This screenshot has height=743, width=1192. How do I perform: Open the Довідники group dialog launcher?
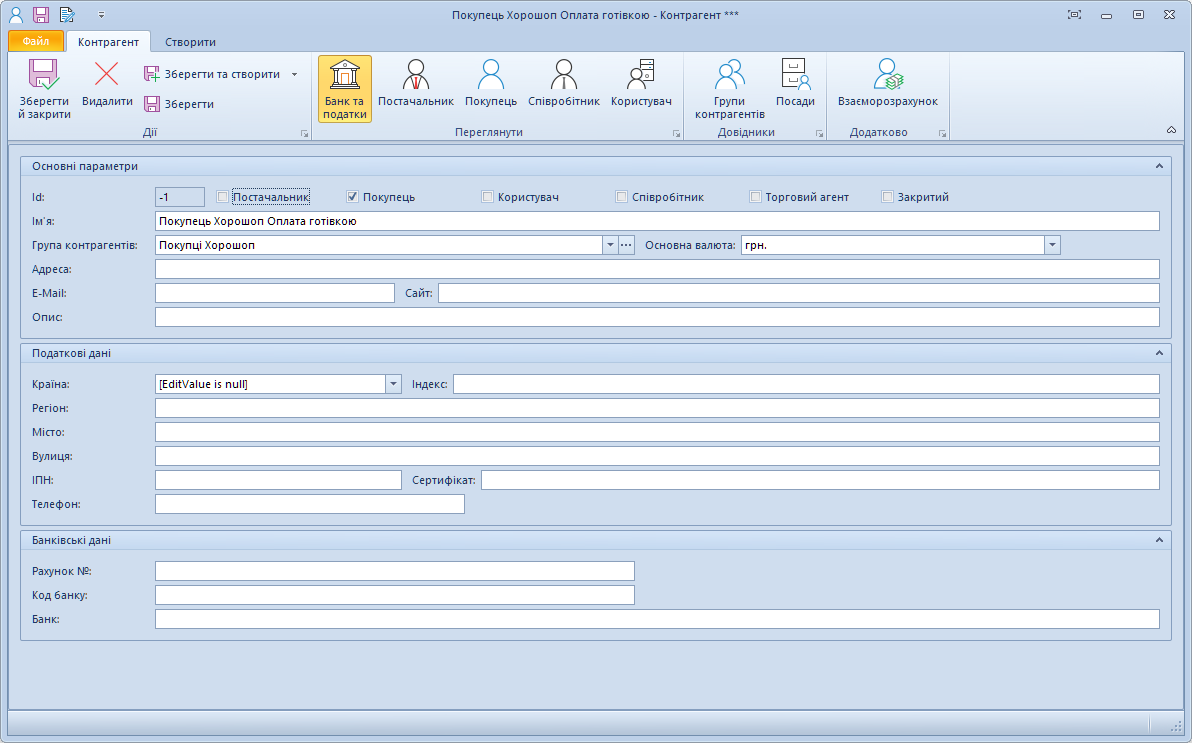pos(820,133)
